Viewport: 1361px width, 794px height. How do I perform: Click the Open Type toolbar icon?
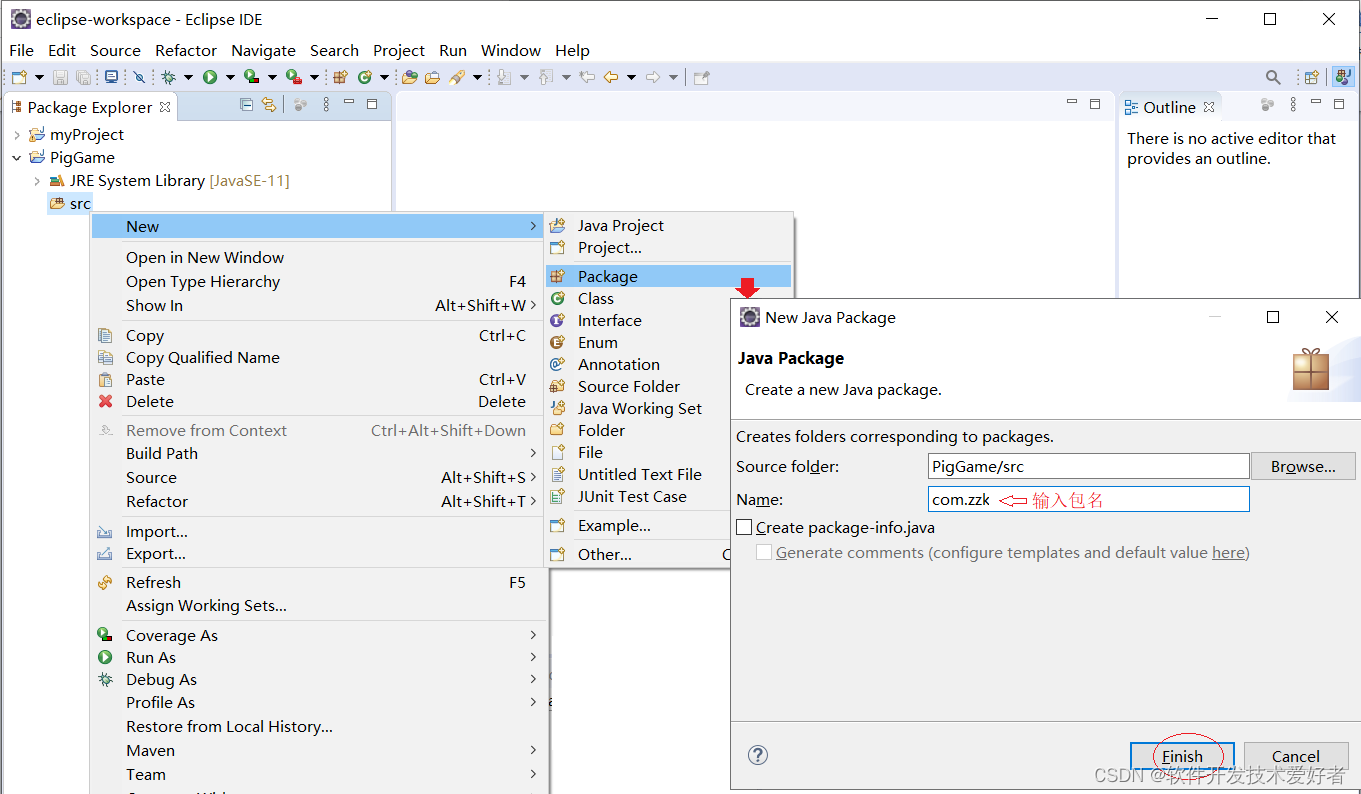[409, 77]
